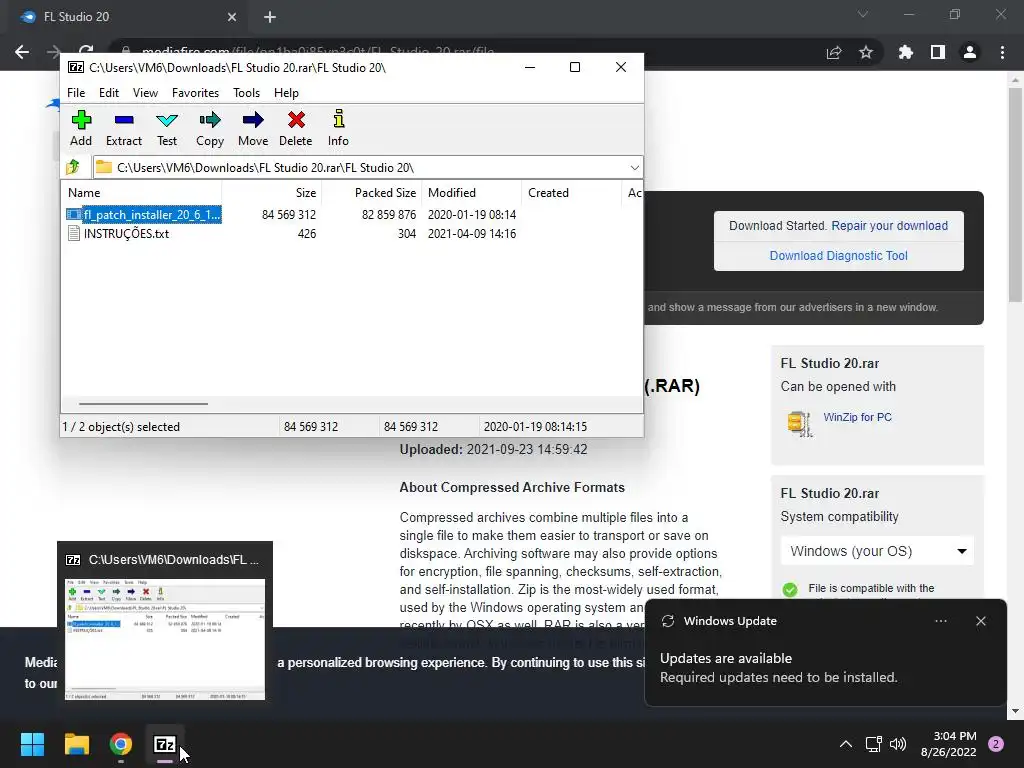This screenshot has height=768, width=1024.
Task: Open the Tools menu
Action: pyautogui.click(x=246, y=93)
